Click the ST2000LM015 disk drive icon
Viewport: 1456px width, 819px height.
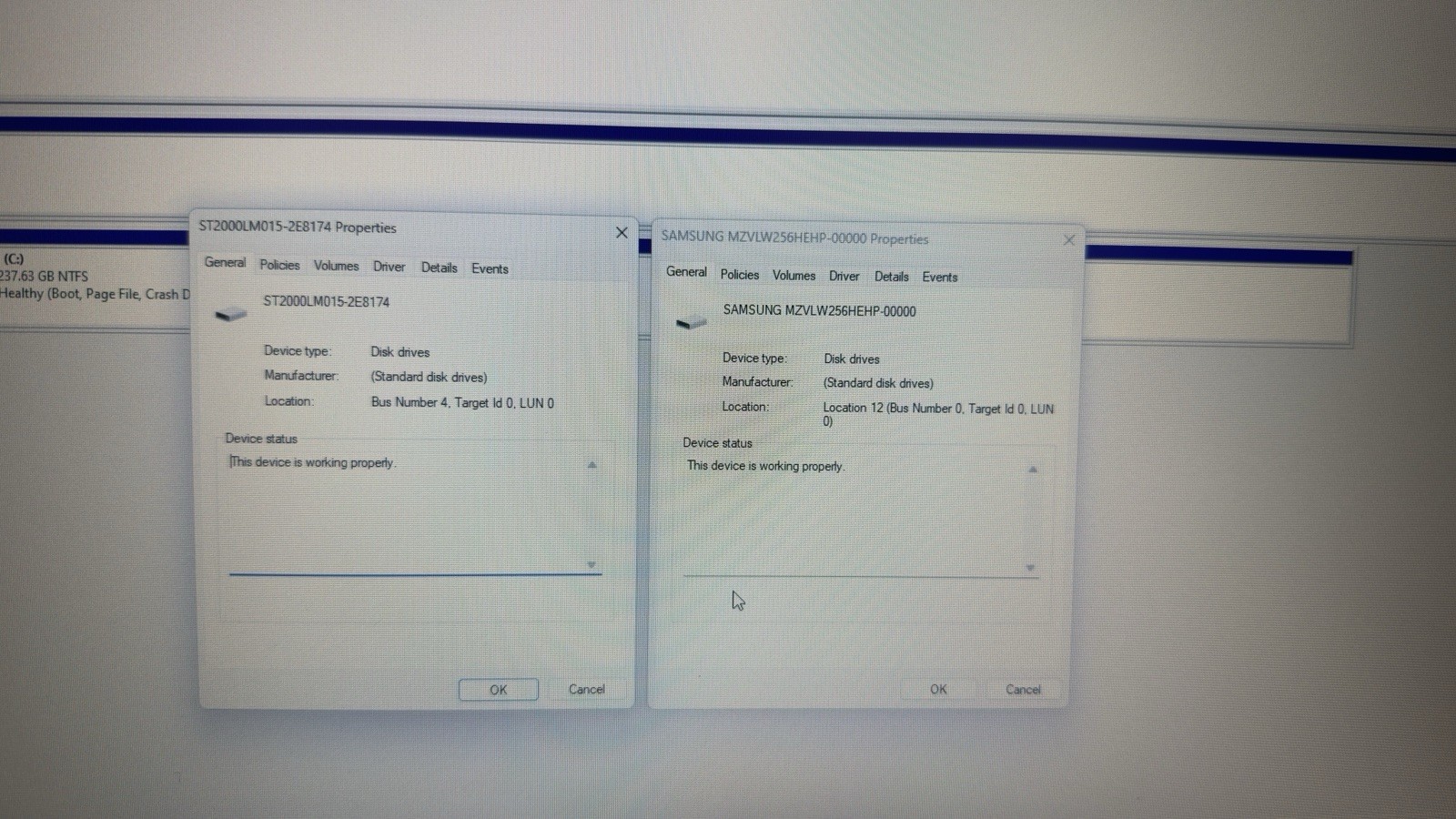pyautogui.click(x=231, y=314)
